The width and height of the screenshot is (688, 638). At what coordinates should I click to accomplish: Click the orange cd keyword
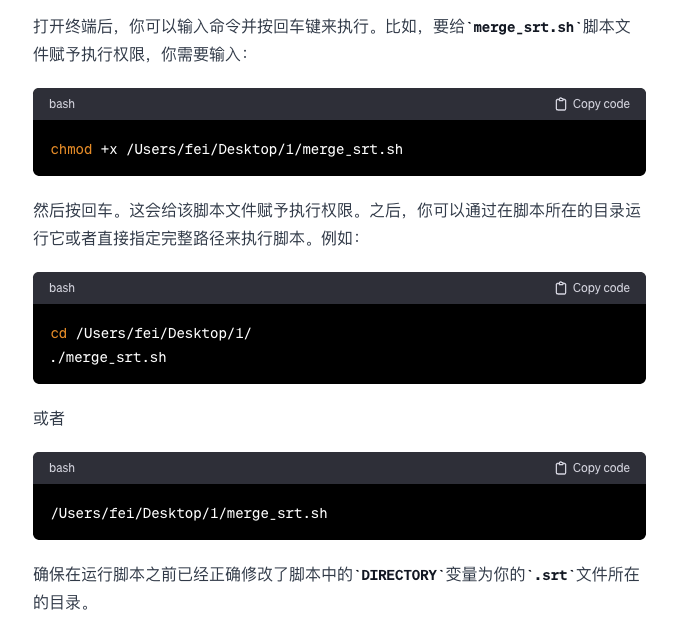coord(59,333)
